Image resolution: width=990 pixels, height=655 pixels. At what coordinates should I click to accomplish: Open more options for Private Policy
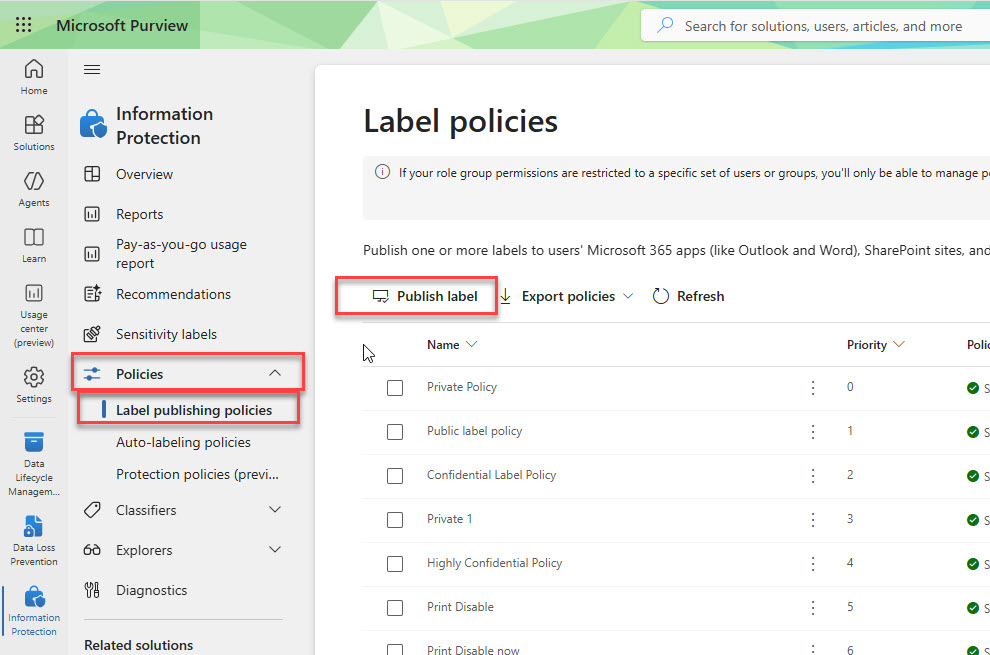[813, 387]
